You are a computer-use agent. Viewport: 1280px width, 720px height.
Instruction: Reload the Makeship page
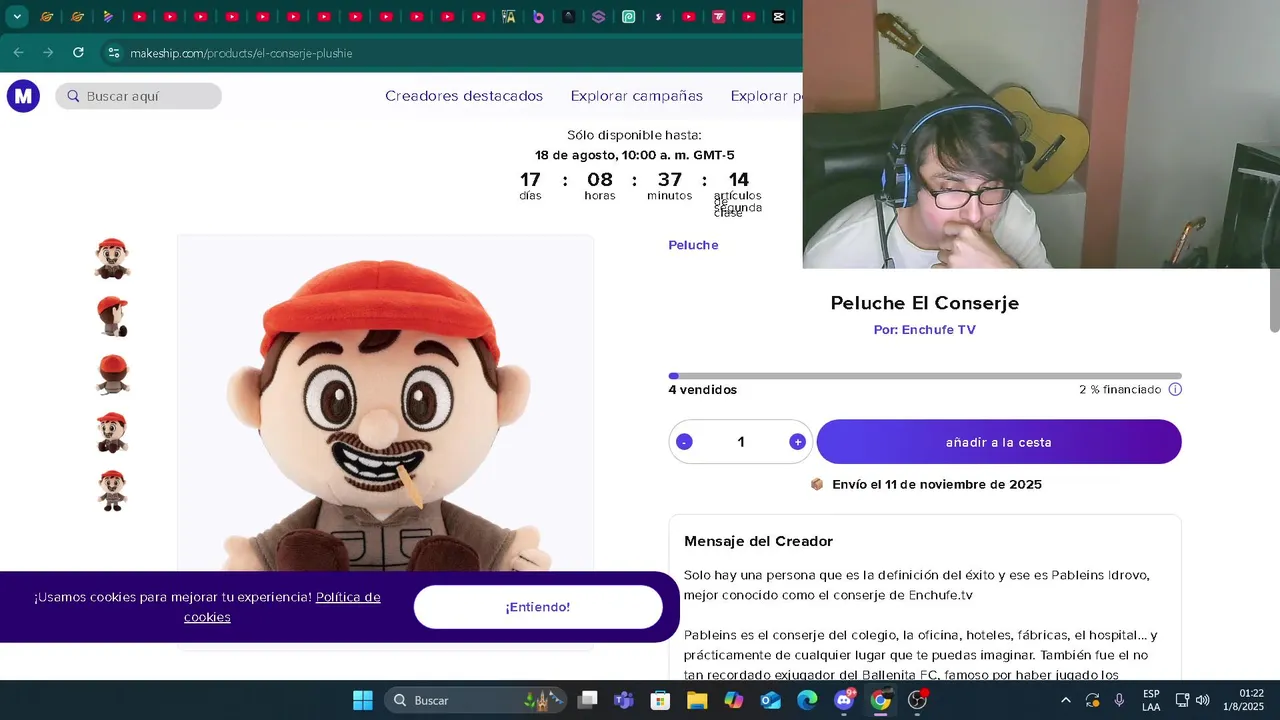click(78, 53)
